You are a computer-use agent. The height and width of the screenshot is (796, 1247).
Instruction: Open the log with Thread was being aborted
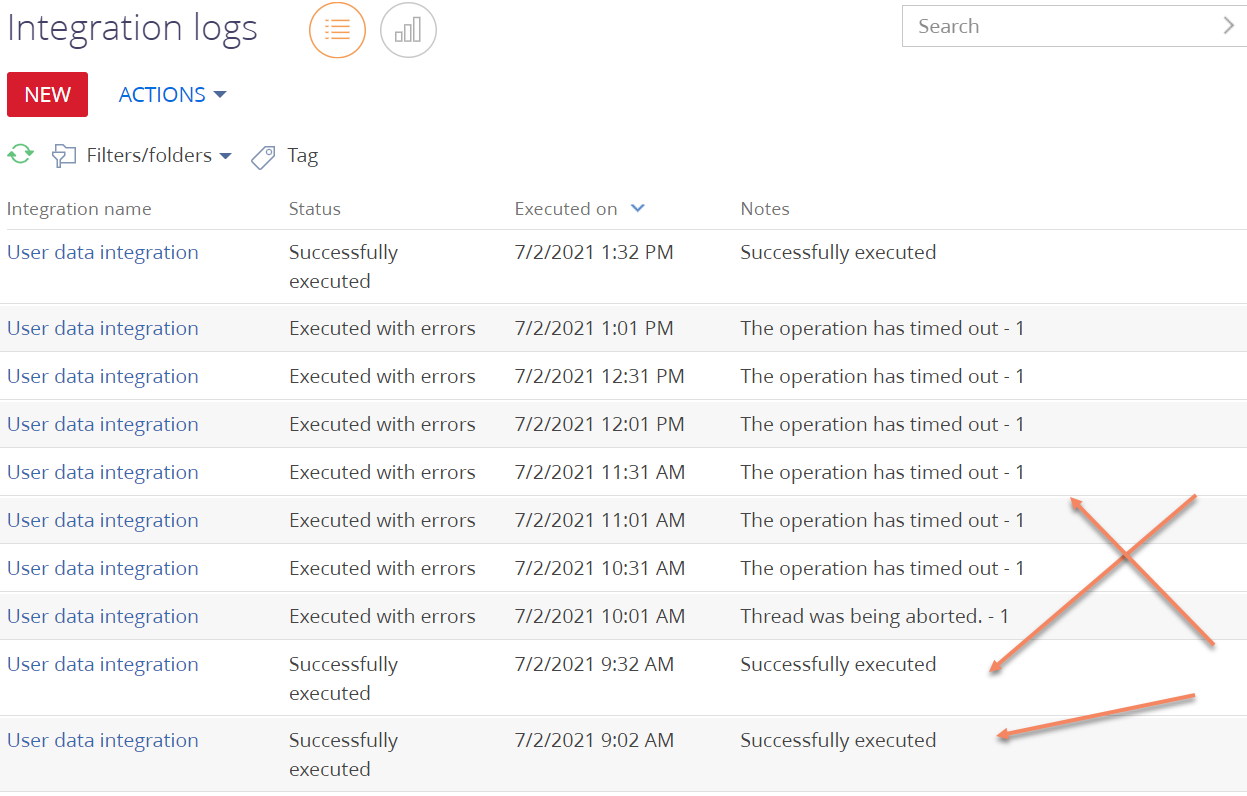coord(102,616)
